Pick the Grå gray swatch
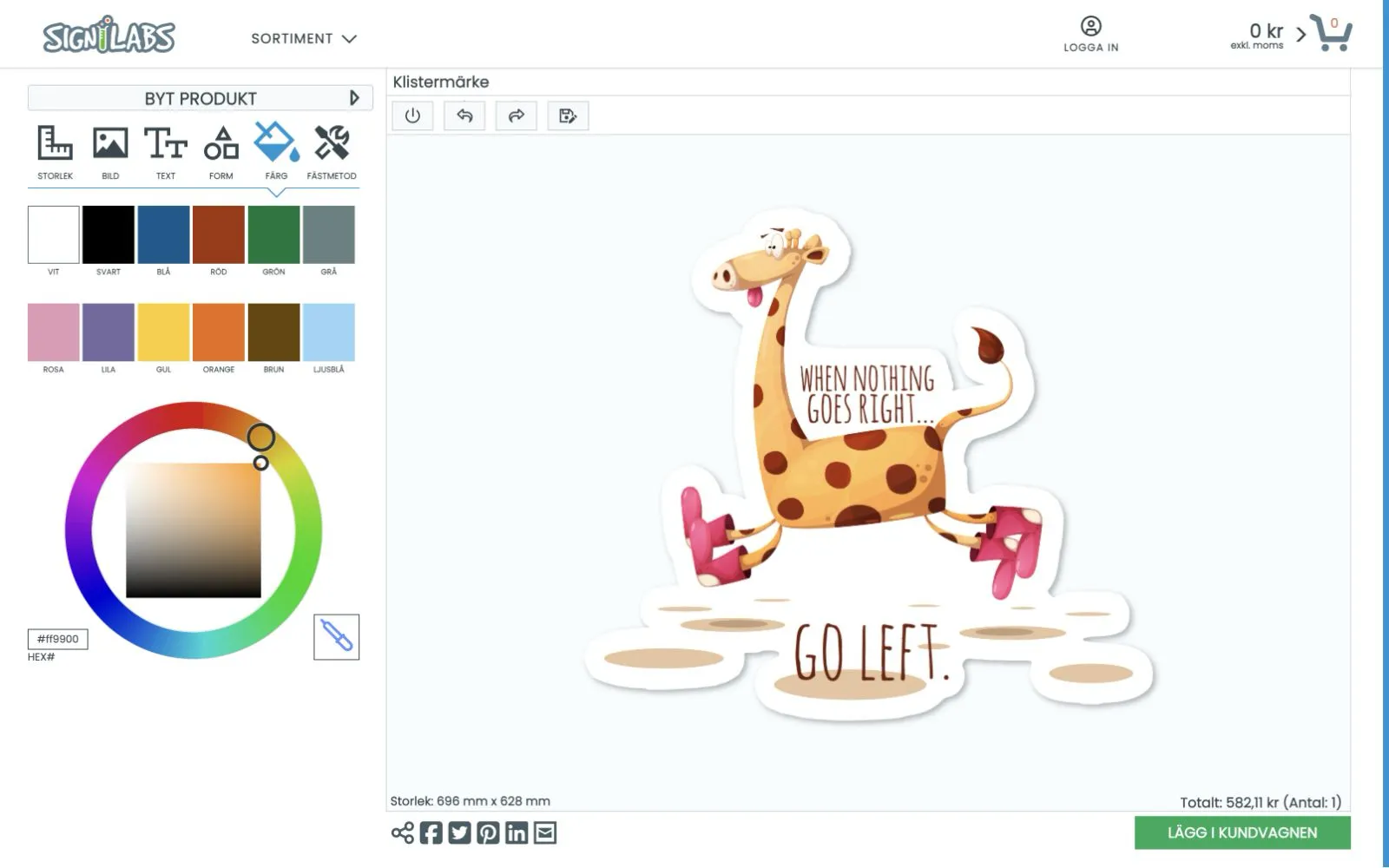This screenshot has height=868, width=1389. coord(329,234)
